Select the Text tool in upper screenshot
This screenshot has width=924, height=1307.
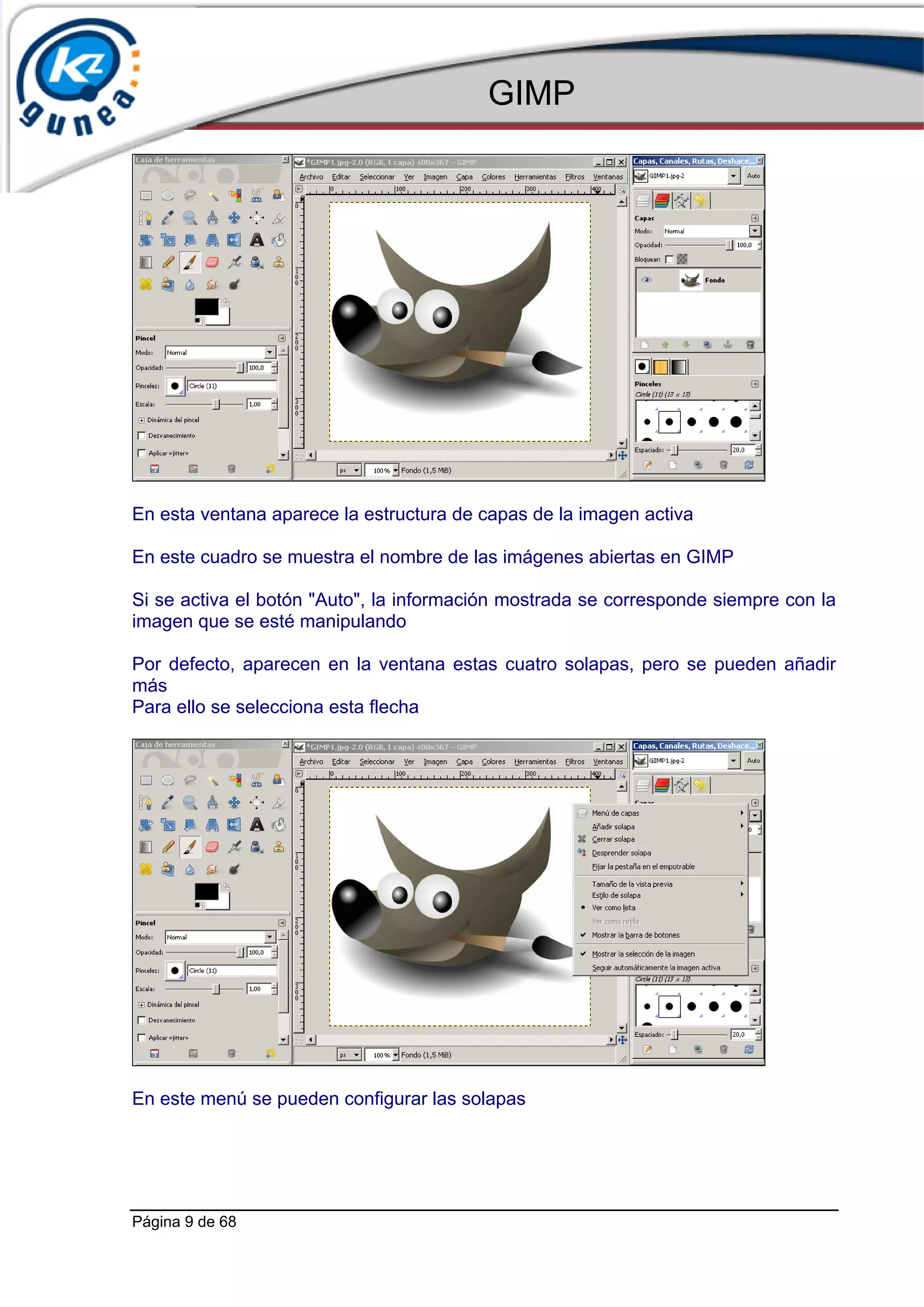point(257,240)
